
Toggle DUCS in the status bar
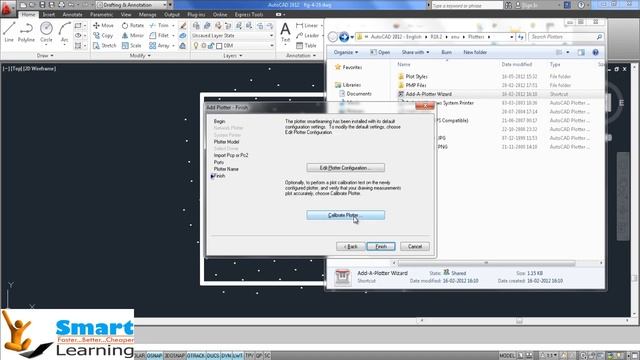213,356
